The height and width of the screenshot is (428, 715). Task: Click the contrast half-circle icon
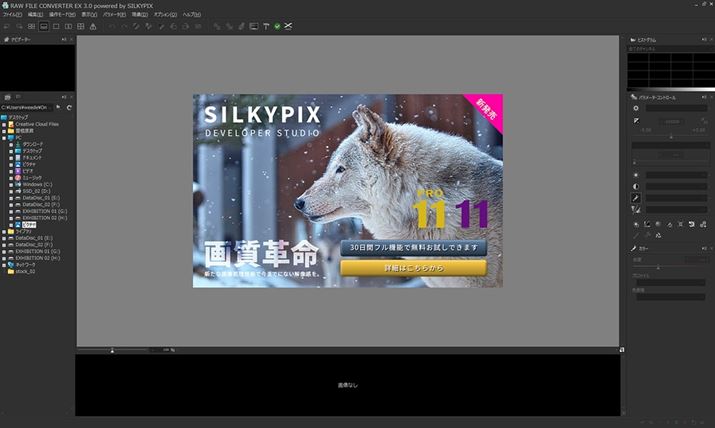[636, 186]
